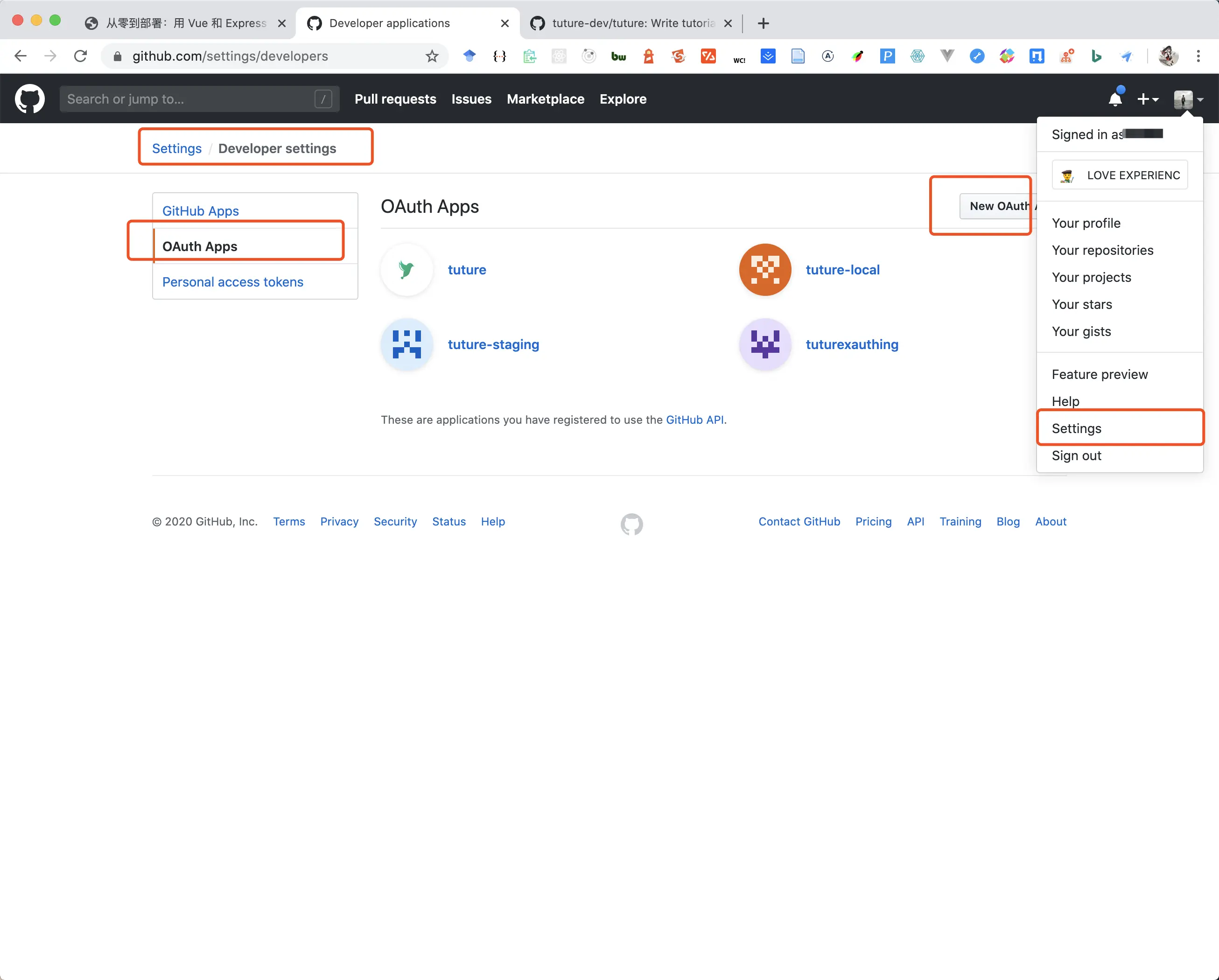Bookmark the page with the star icon
Image resolution: width=1219 pixels, height=980 pixels.
432,56
